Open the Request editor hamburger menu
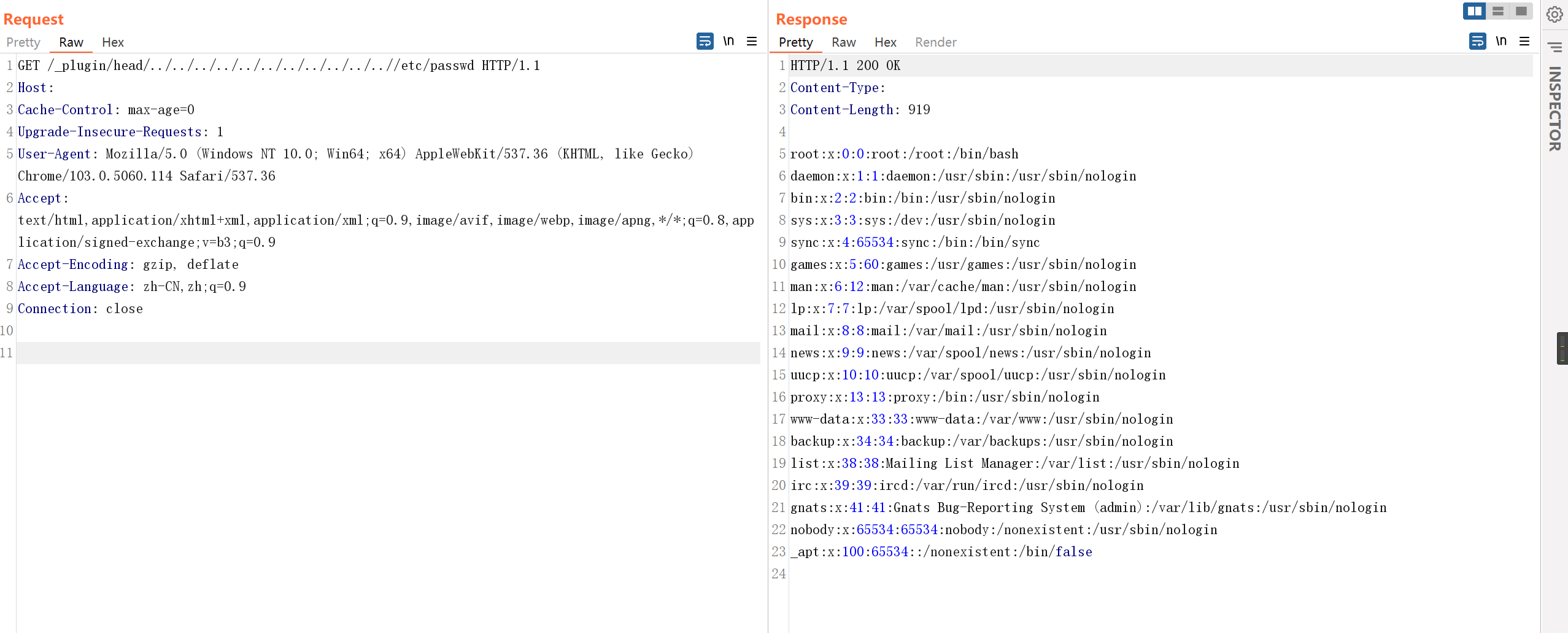Image resolution: width=1568 pixels, height=633 pixels. tap(751, 41)
